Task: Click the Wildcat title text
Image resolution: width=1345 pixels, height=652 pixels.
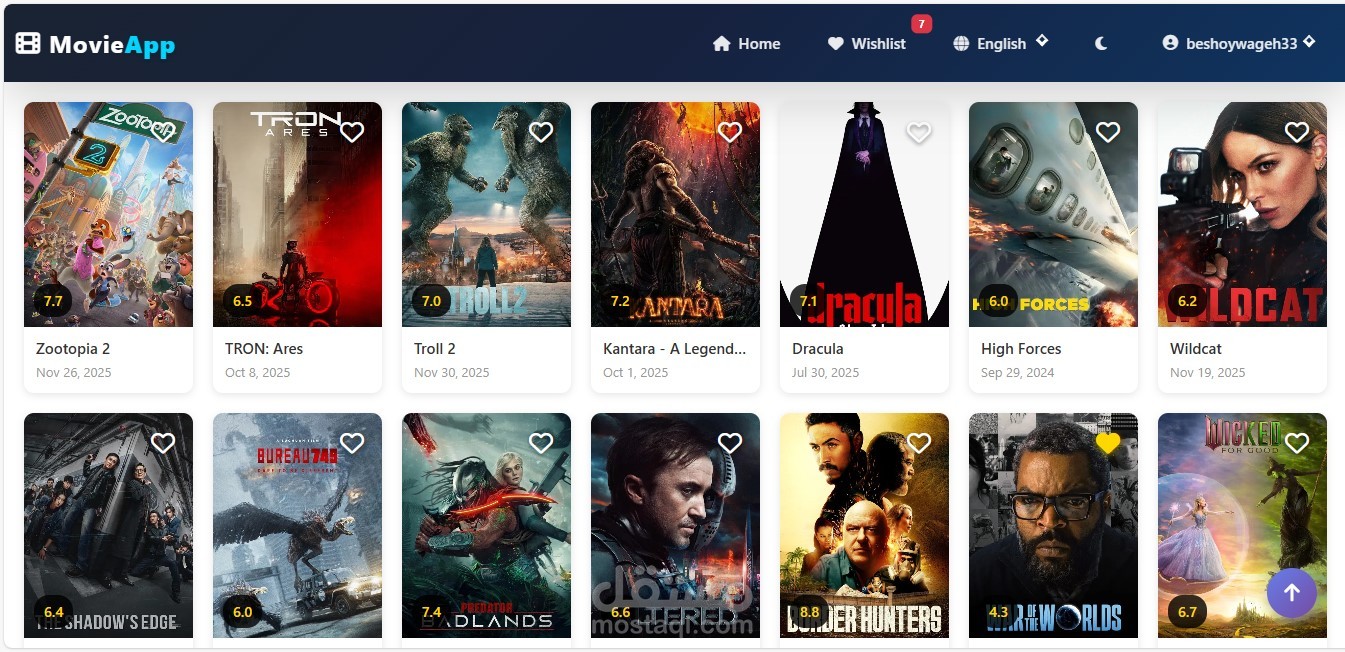Action: pos(1196,349)
